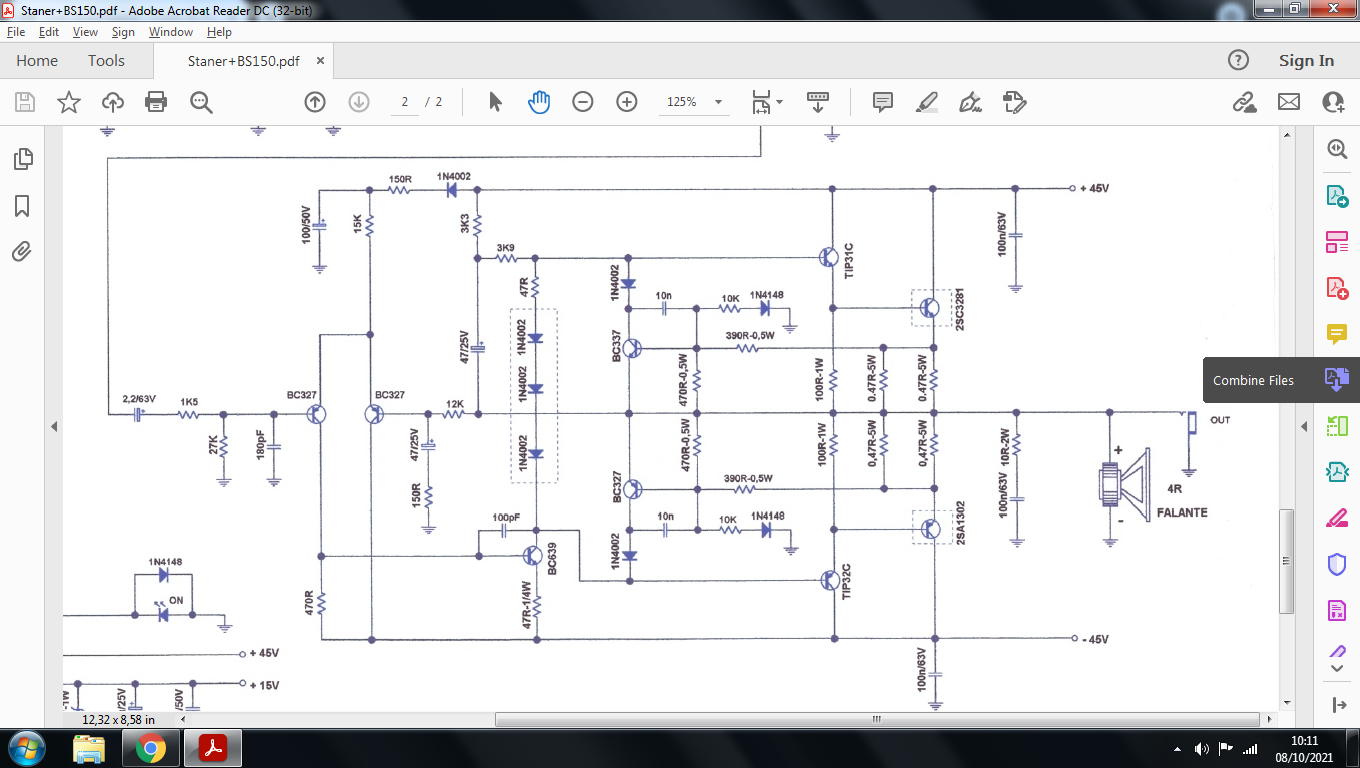Open the page fit options dropdown
1360x768 pixels.
(x=767, y=102)
